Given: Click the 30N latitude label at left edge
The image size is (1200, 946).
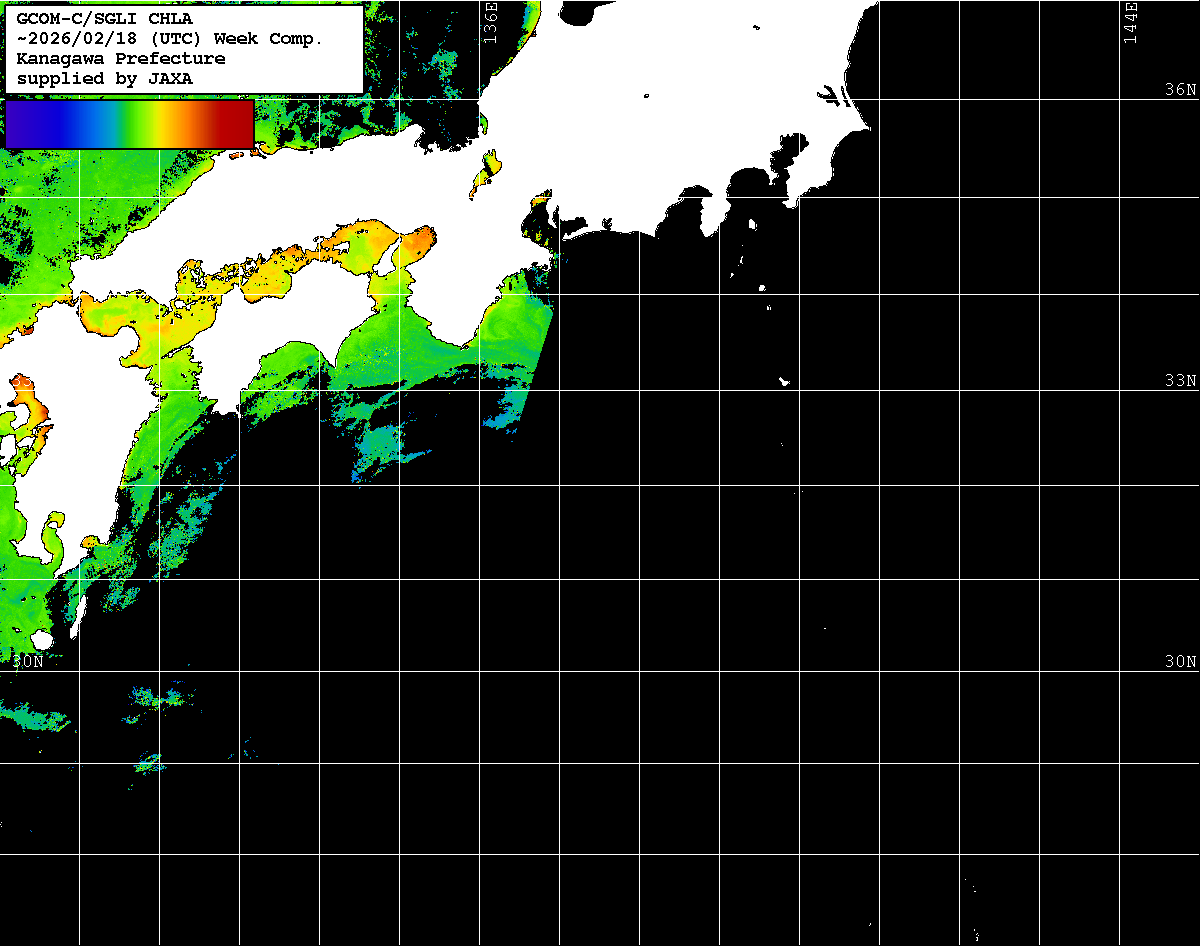Looking at the screenshot, I should tap(28, 662).
